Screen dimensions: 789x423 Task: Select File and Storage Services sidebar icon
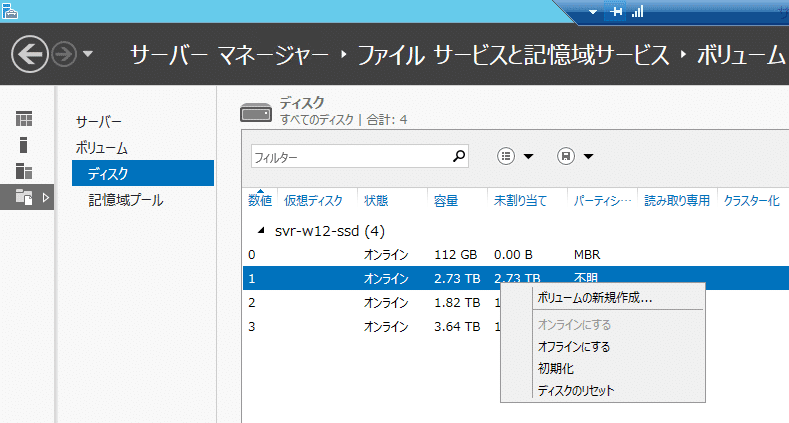click(24, 197)
